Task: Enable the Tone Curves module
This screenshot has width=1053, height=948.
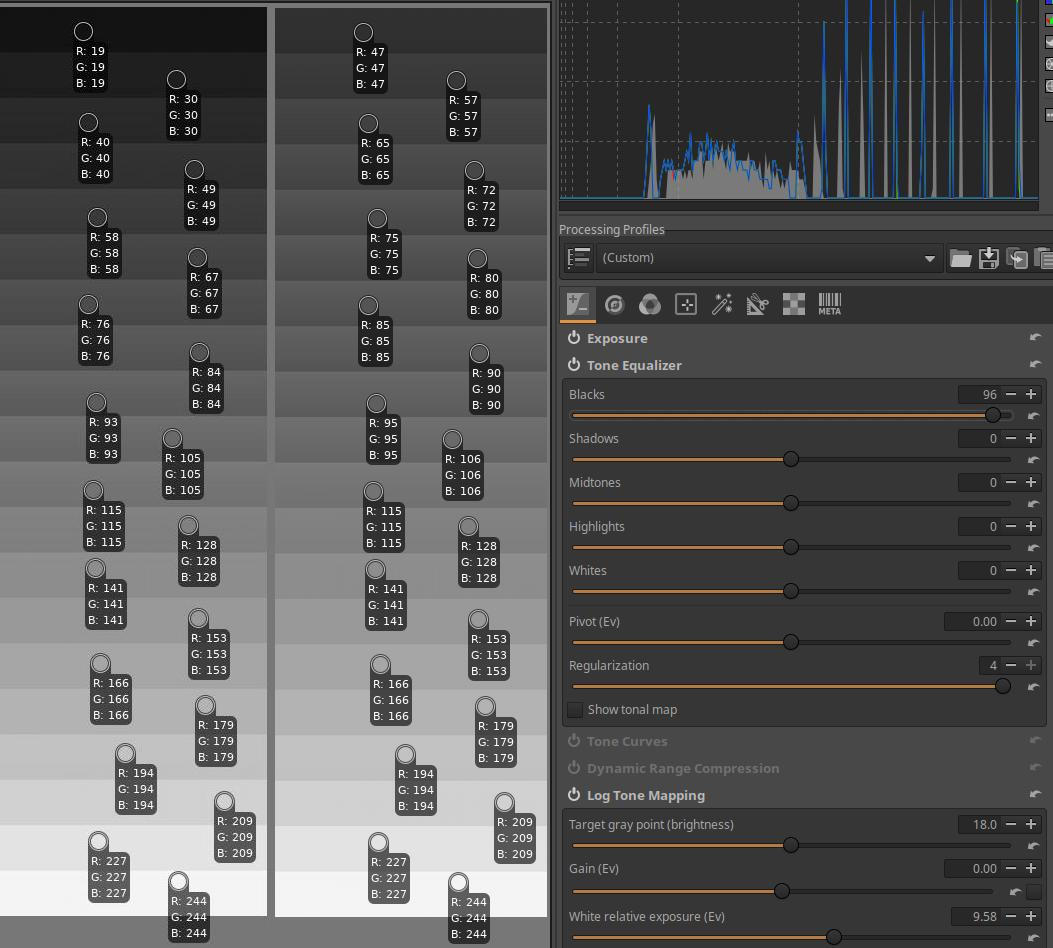Action: click(x=574, y=741)
